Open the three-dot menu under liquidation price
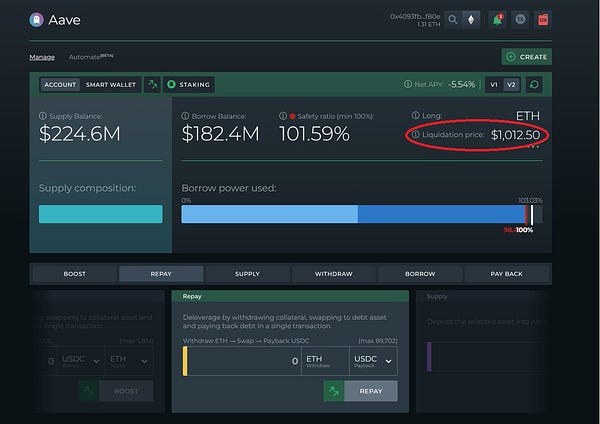Image resolution: width=600 pixels, height=424 pixels. (x=534, y=147)
